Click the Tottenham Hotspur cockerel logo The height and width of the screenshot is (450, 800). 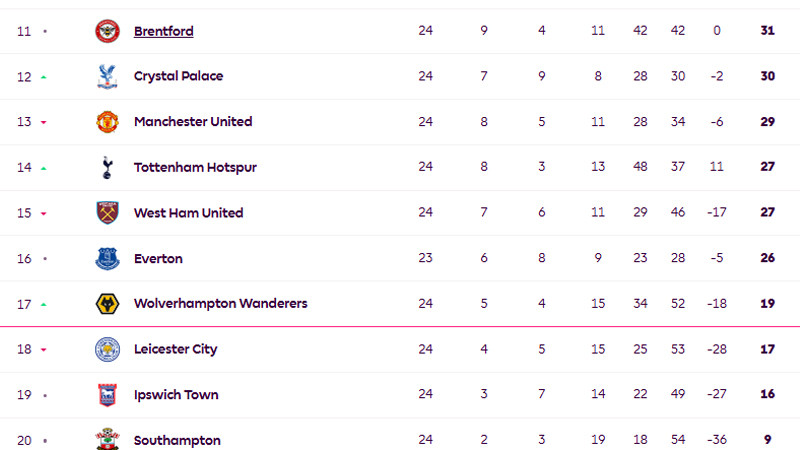tap(107, 167)
